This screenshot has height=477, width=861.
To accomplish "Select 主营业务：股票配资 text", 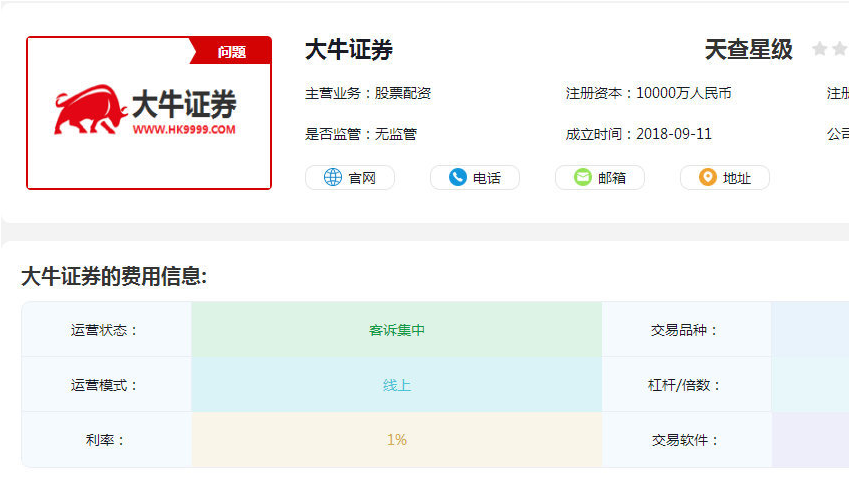I will (x=368, y=93).
